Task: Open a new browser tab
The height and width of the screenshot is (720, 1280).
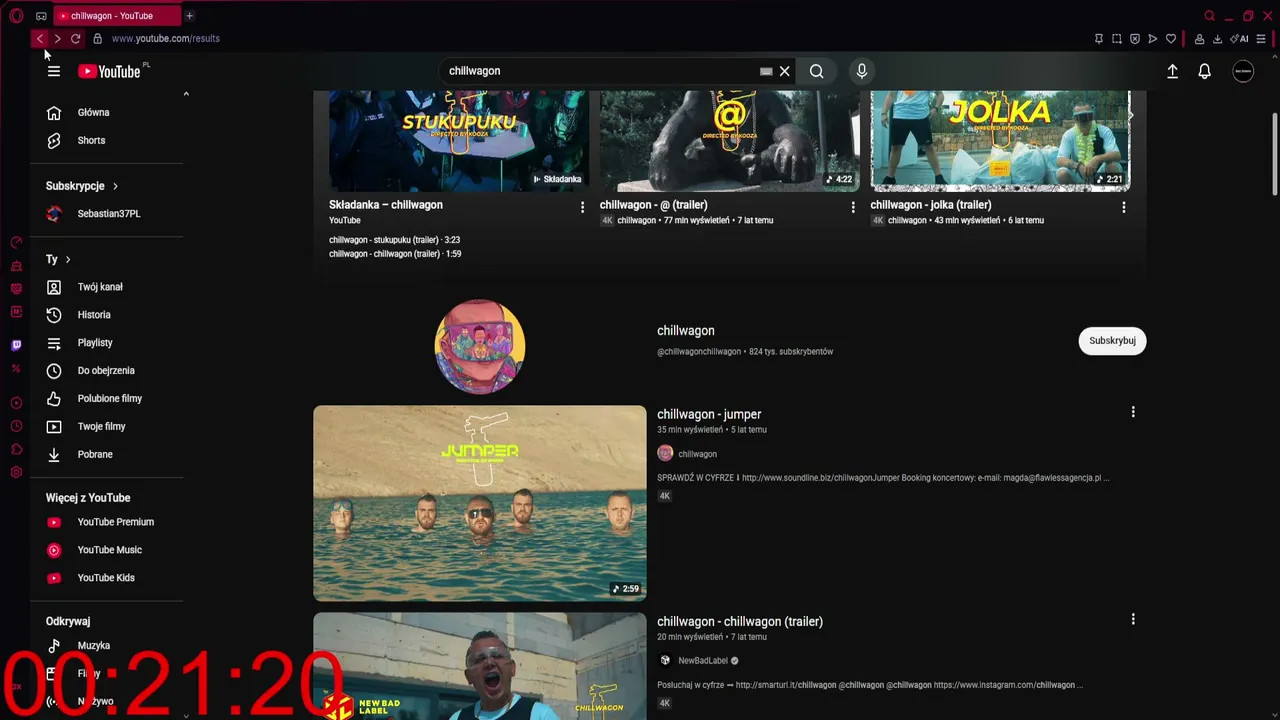Action: [x=189, y=16]
